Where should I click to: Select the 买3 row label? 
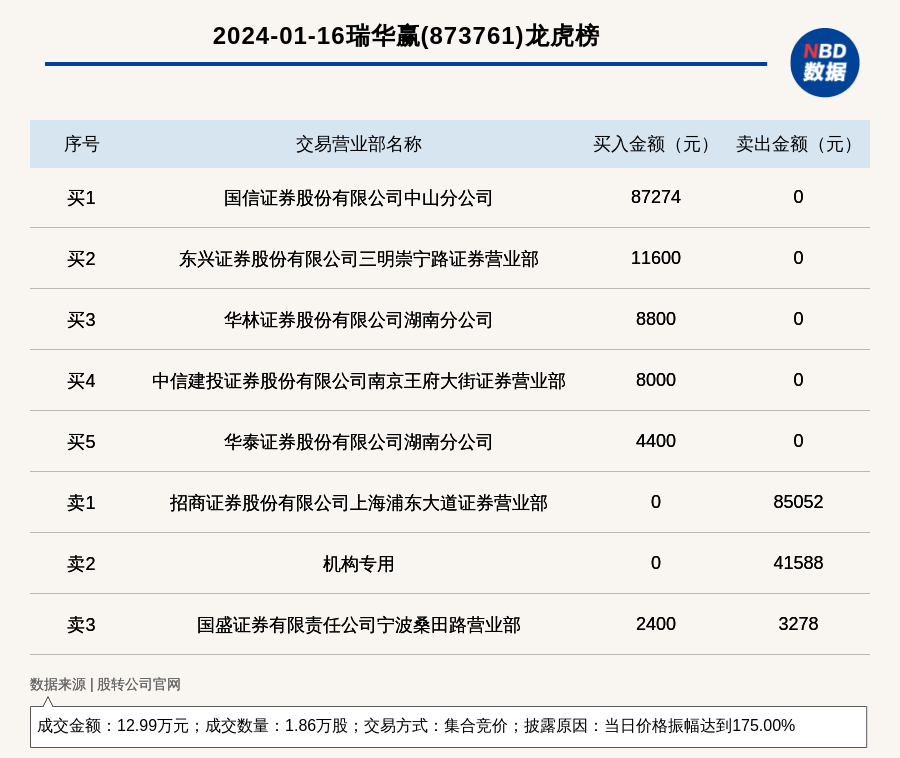click(x=82, y=320)
